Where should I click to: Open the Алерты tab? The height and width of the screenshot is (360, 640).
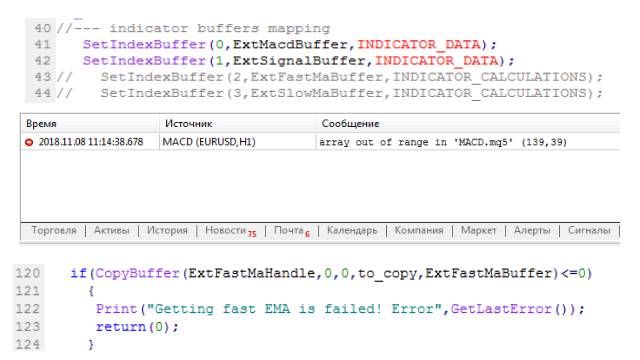[532, 230]
